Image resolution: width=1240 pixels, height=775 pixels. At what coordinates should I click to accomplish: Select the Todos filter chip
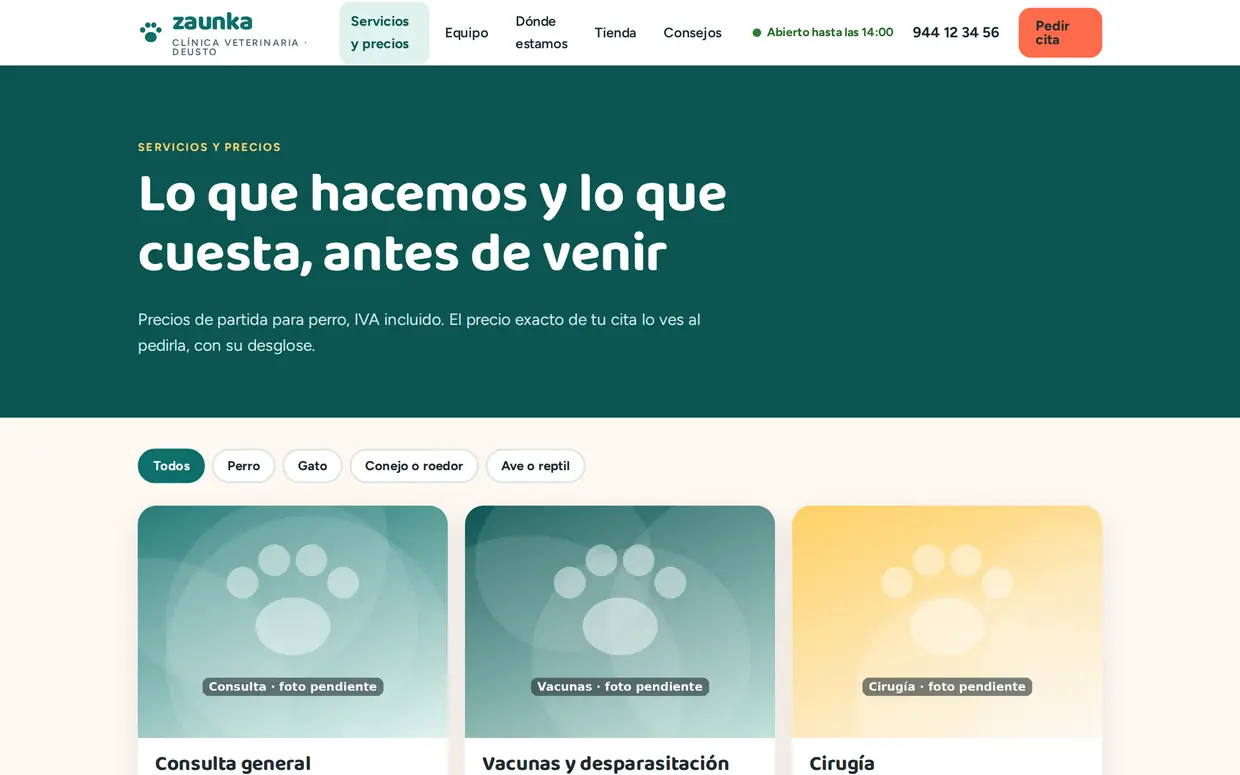(171, 466)
